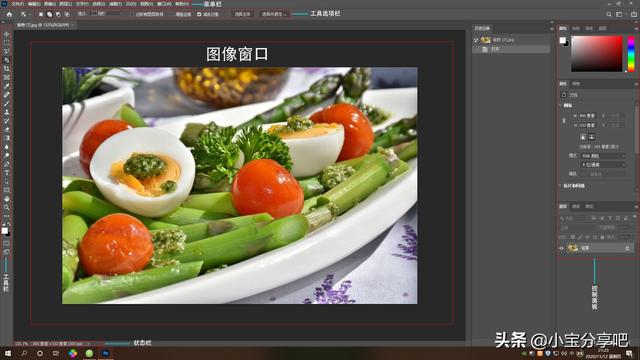Select the Path Selection tool
Screen dimensions: 640x360
point(7,182)
